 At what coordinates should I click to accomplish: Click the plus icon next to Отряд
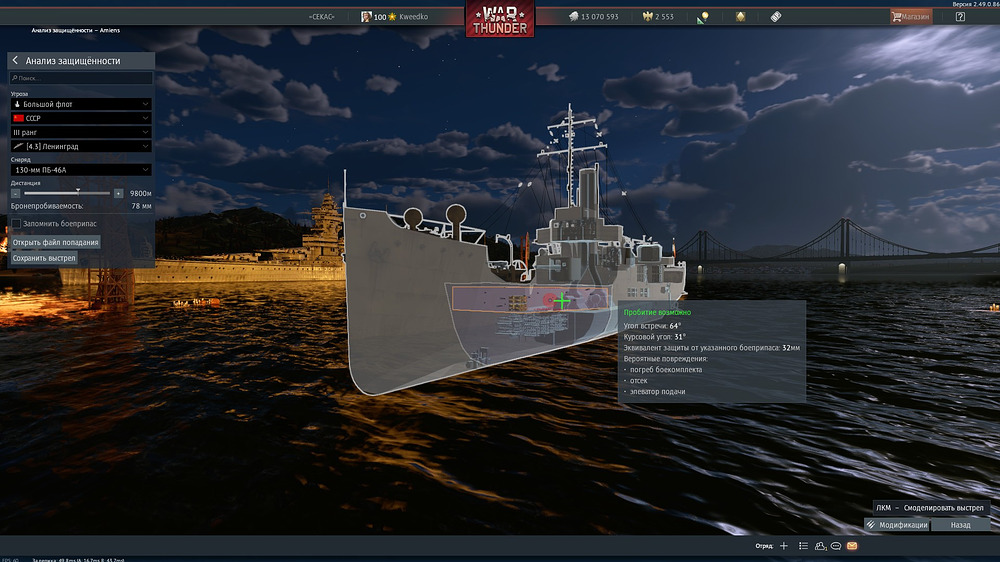pos(784,546)
